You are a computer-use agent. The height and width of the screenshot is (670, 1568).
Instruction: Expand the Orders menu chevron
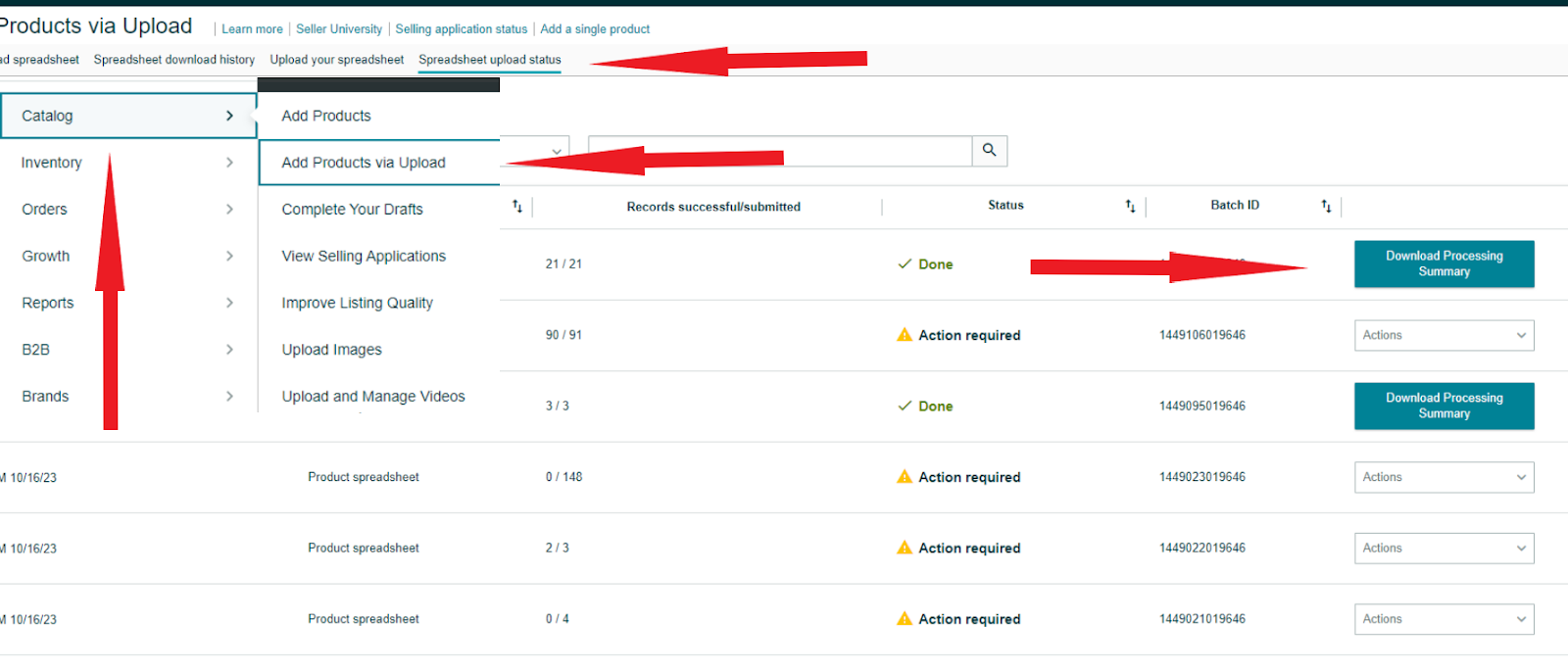pos(229,210)
